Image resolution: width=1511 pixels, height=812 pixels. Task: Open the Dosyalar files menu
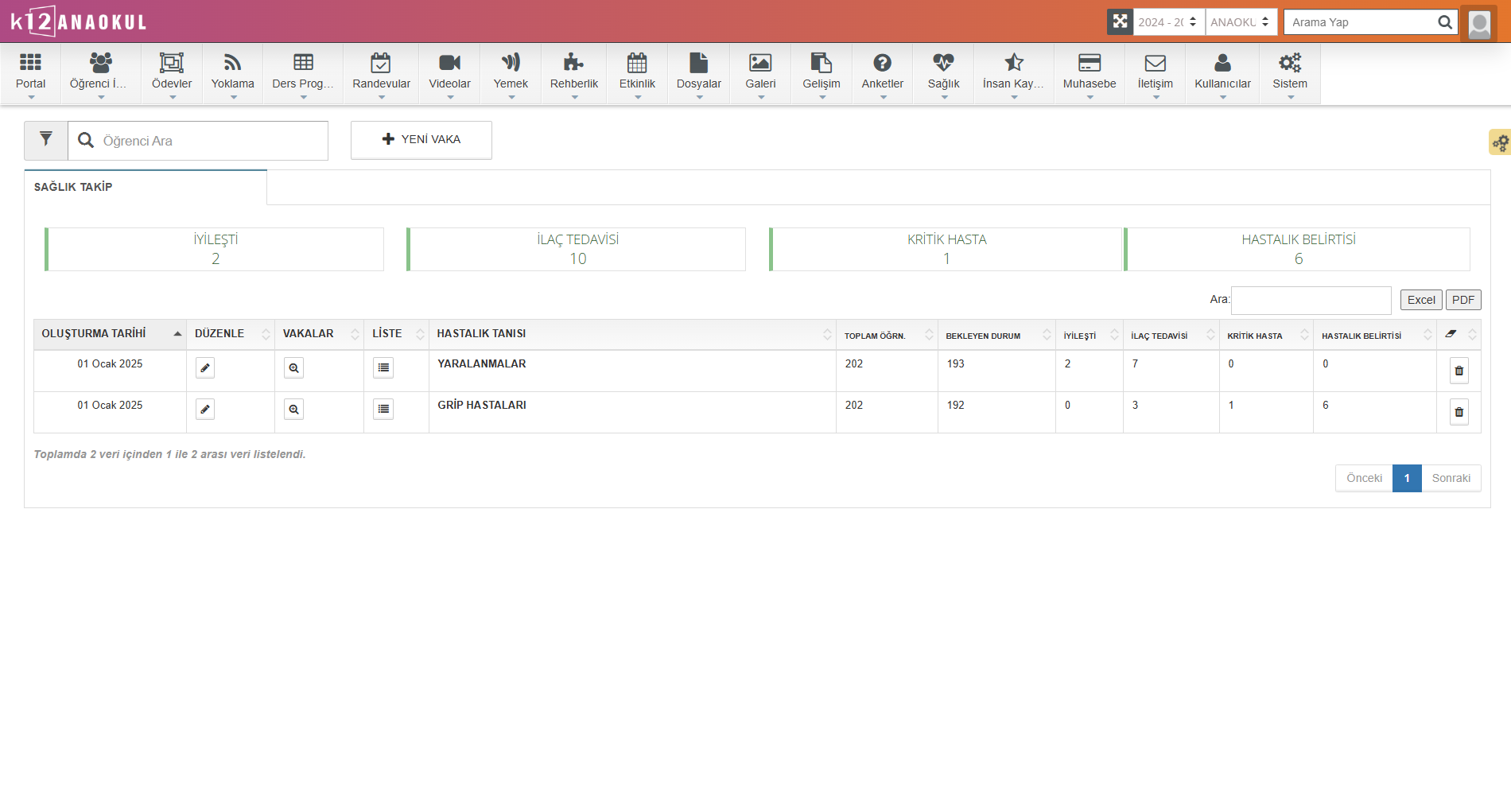click(698, 73)
